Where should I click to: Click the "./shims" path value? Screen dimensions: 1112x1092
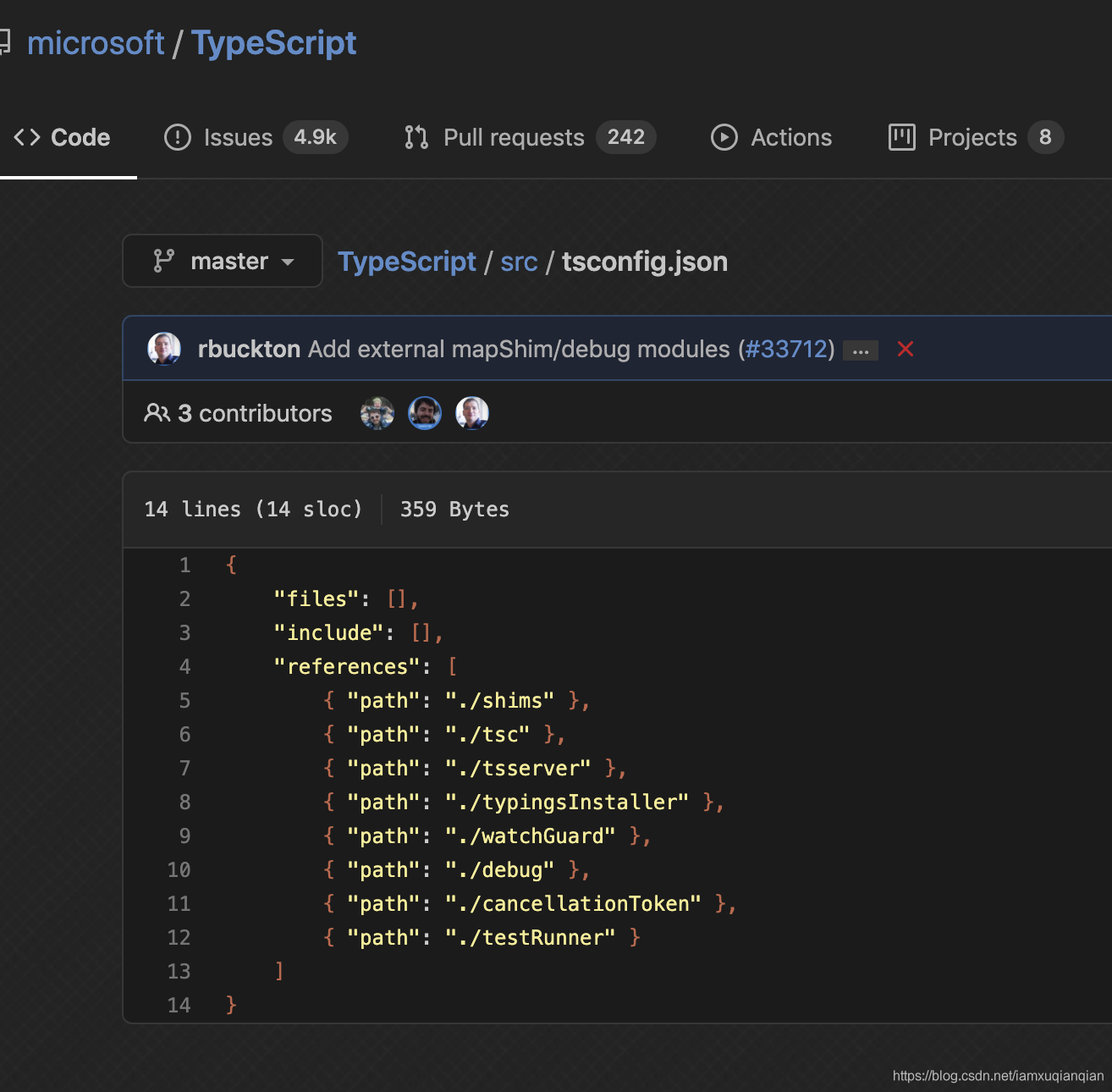pos(499,700)
